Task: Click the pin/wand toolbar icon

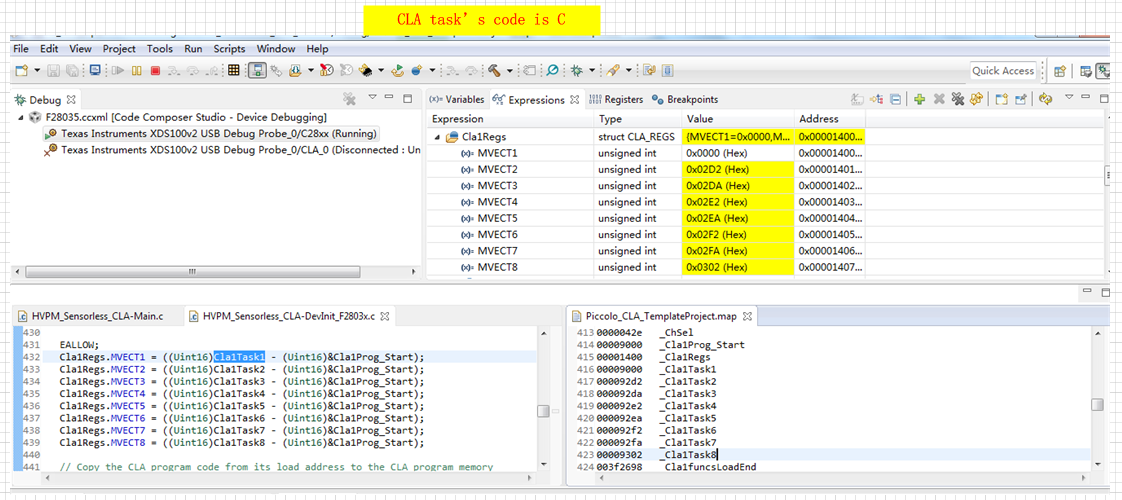Action: [613, 71]
